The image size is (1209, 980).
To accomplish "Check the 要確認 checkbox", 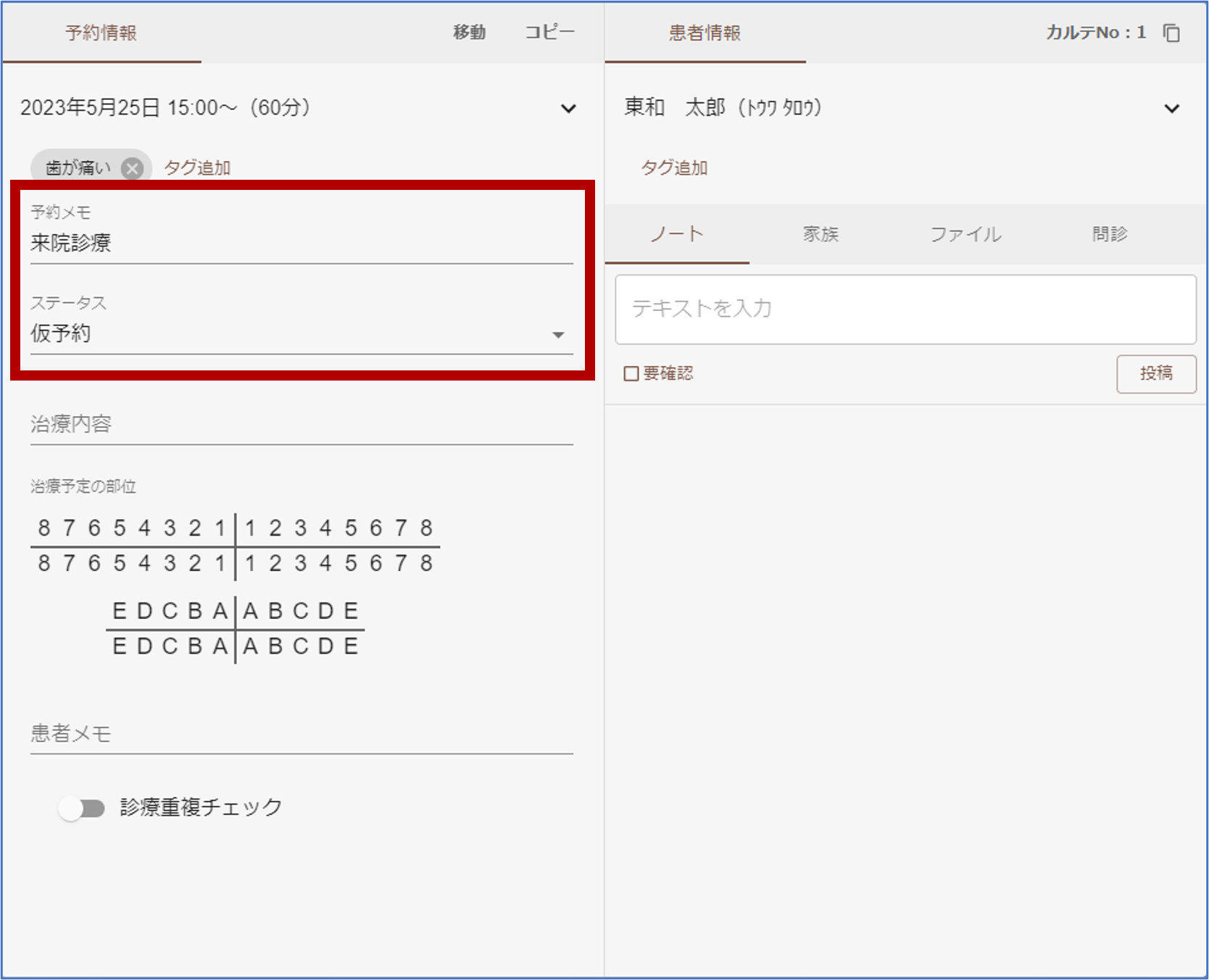I will point(631,373).
